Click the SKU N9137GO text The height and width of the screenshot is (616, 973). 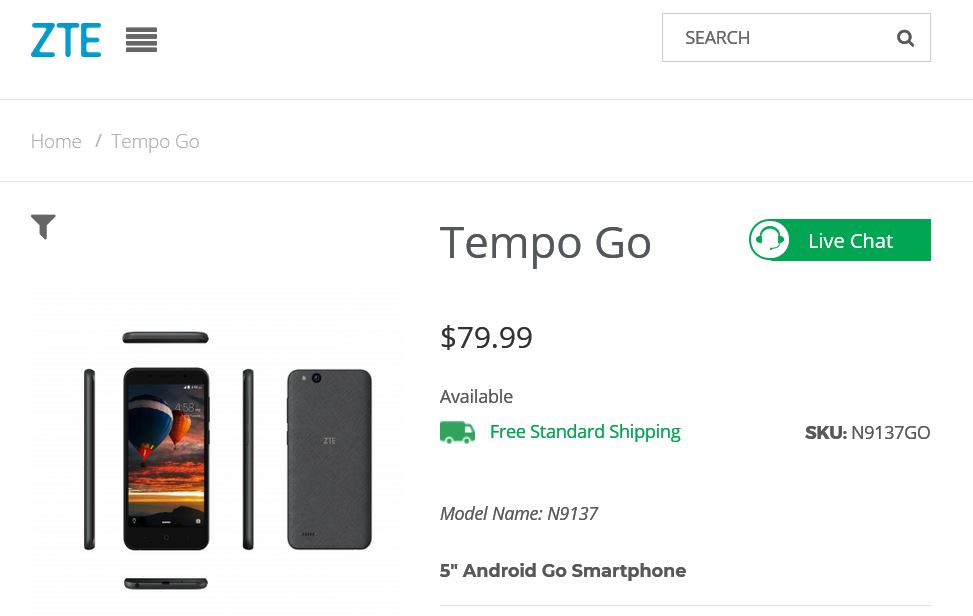pyautogui.click(x=867, y=432)
